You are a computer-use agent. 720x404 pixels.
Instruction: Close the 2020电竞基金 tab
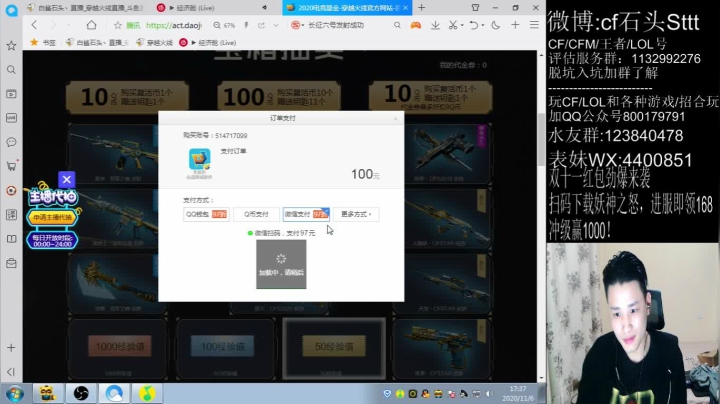coord(405,8)
